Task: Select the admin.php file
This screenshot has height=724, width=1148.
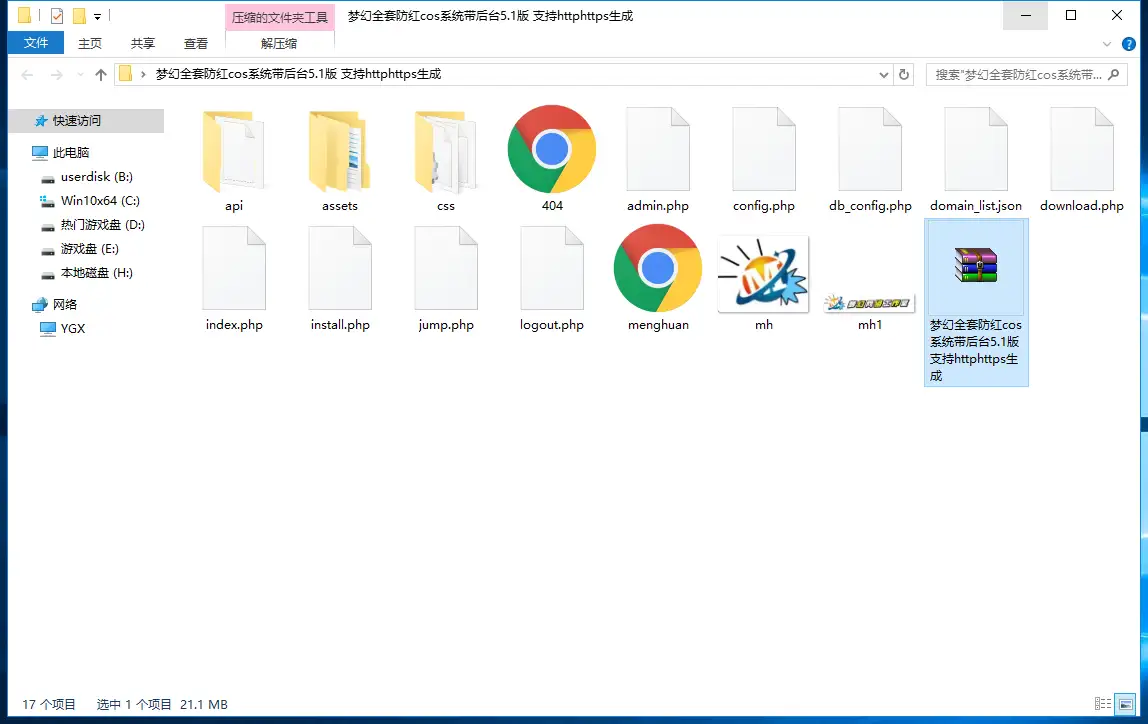Action: [x=657, y=150]
